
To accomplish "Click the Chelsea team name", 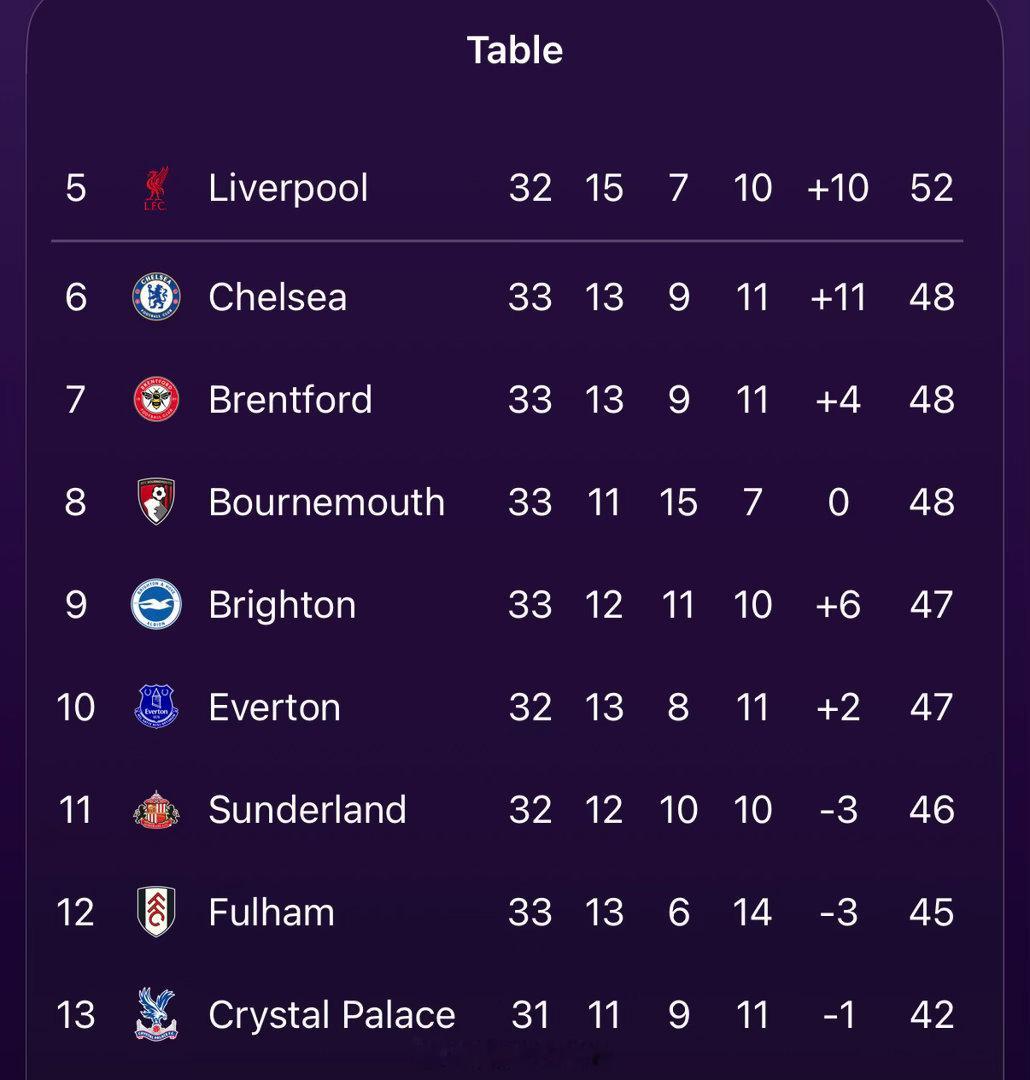I will 277,297.
